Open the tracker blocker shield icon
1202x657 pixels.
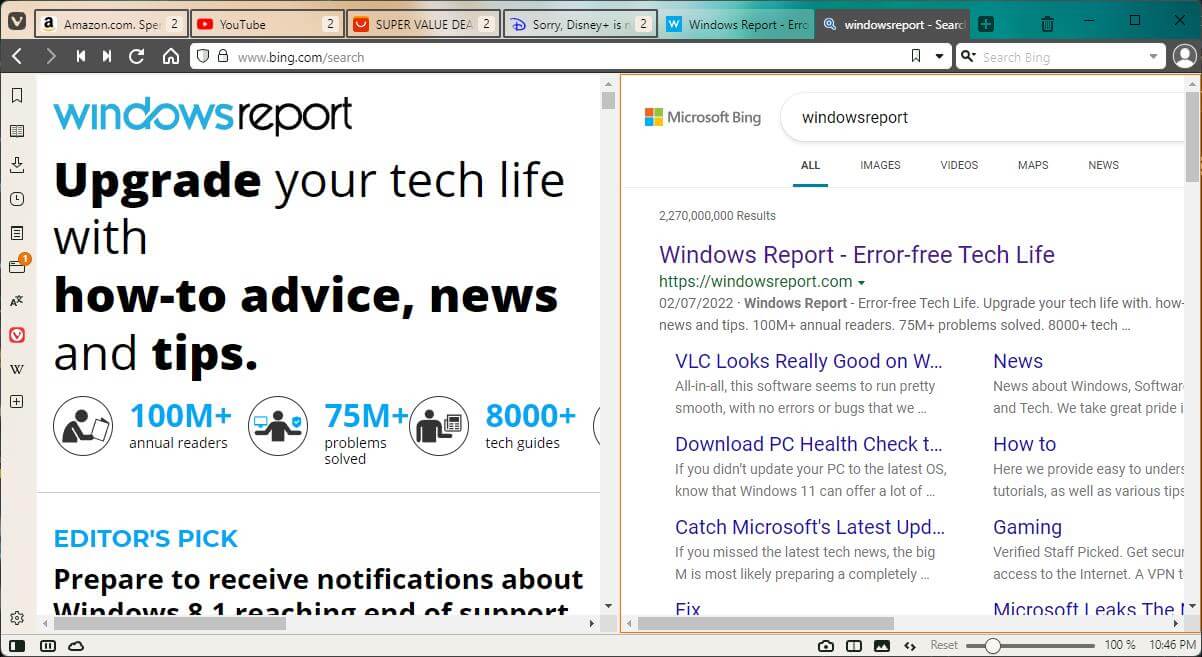coord(203,57)
